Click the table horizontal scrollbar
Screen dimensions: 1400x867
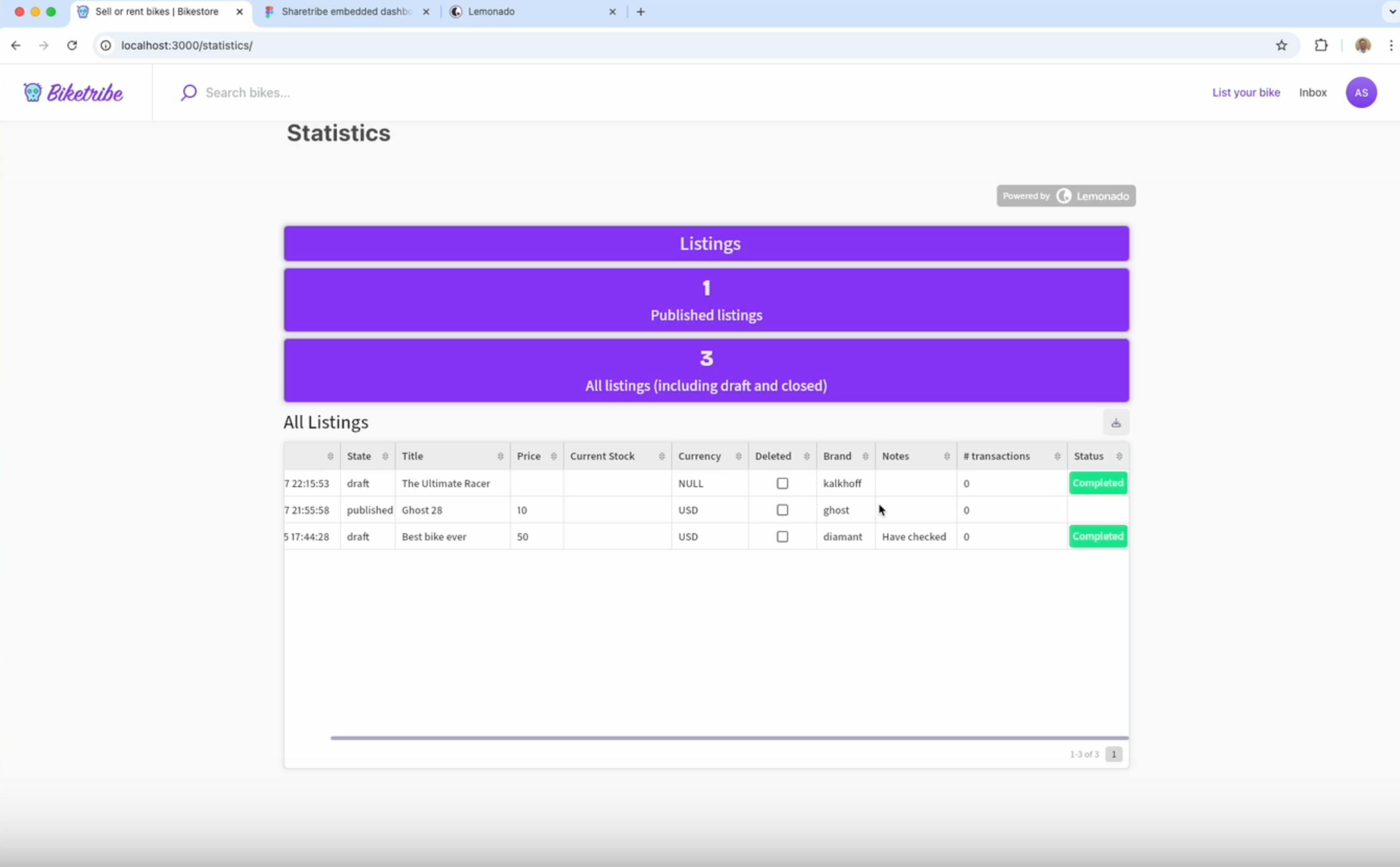click(728, 738)
